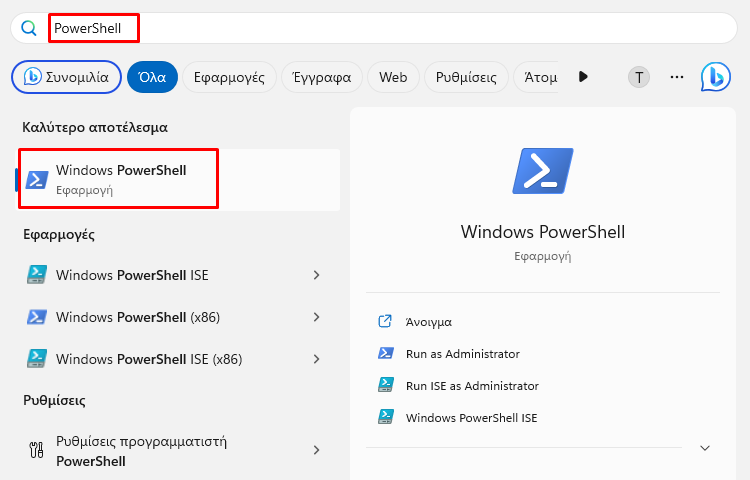Click the PowerShell search text field

pyautogui.click(x=373, y=28)
